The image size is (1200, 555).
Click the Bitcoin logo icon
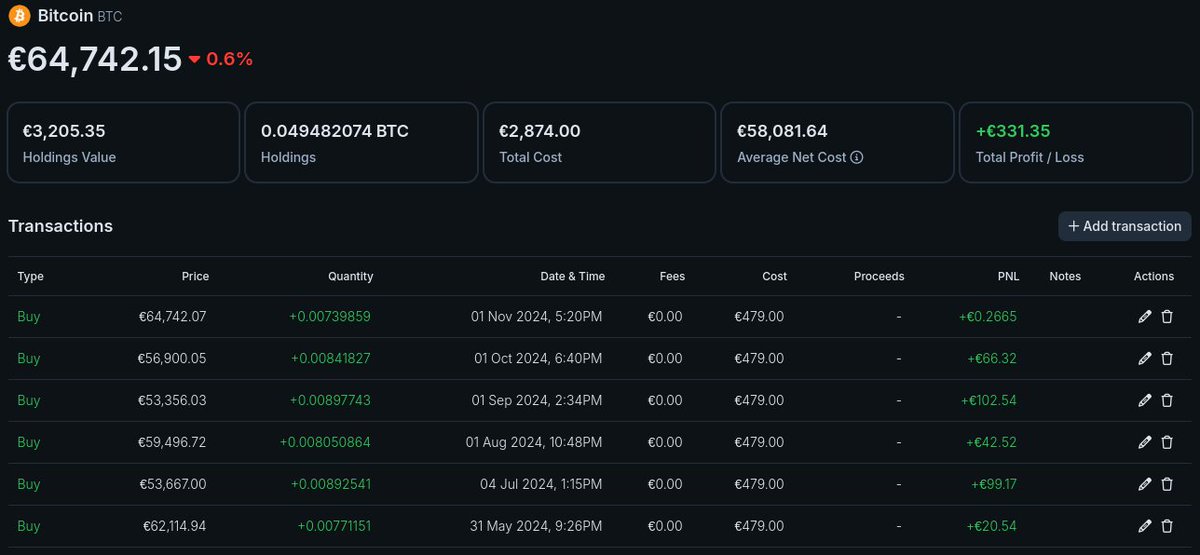click(x=18, y=16)
